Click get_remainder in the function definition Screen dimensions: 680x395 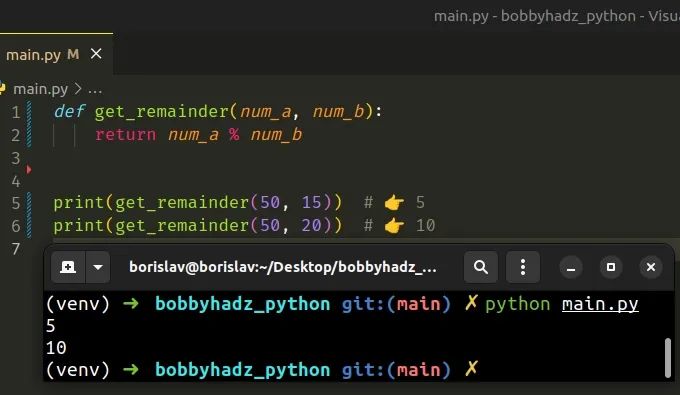pyautogui.click(x=161, y=112)
